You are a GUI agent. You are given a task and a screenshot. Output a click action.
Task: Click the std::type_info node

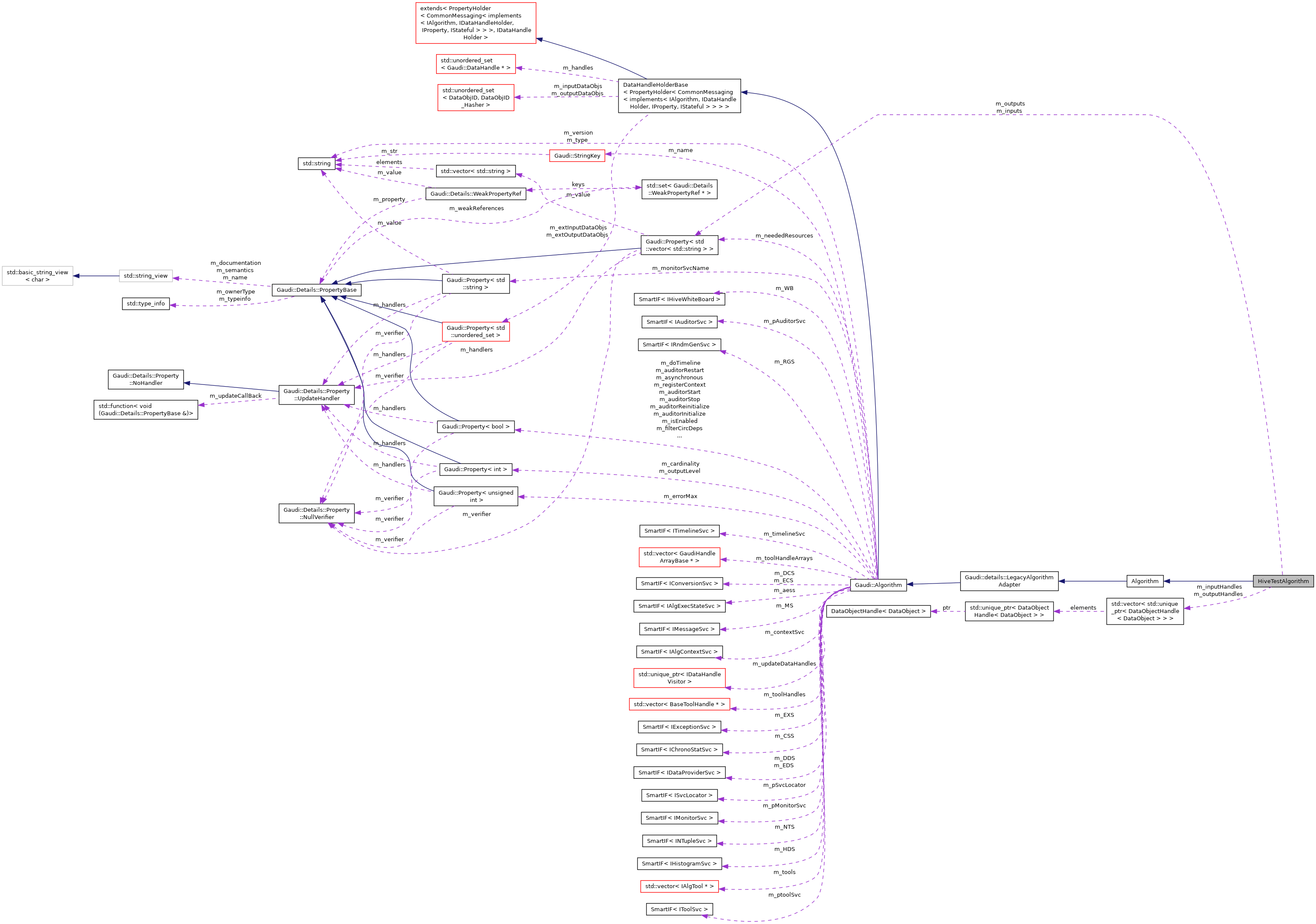point(146,304)
